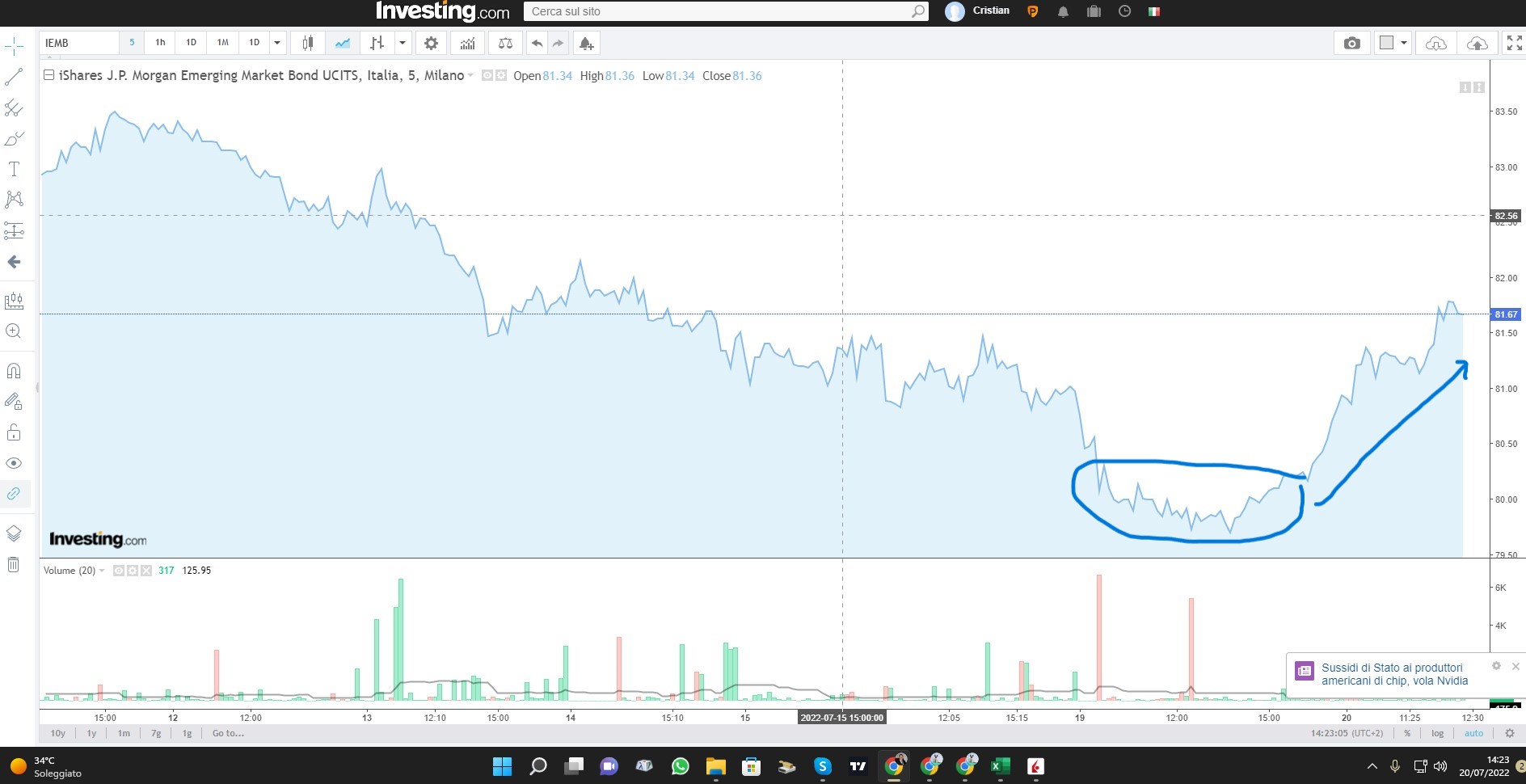The image size is (1526, 784).
Task: Click the Cerca sul sito search field
Action: 726,11
